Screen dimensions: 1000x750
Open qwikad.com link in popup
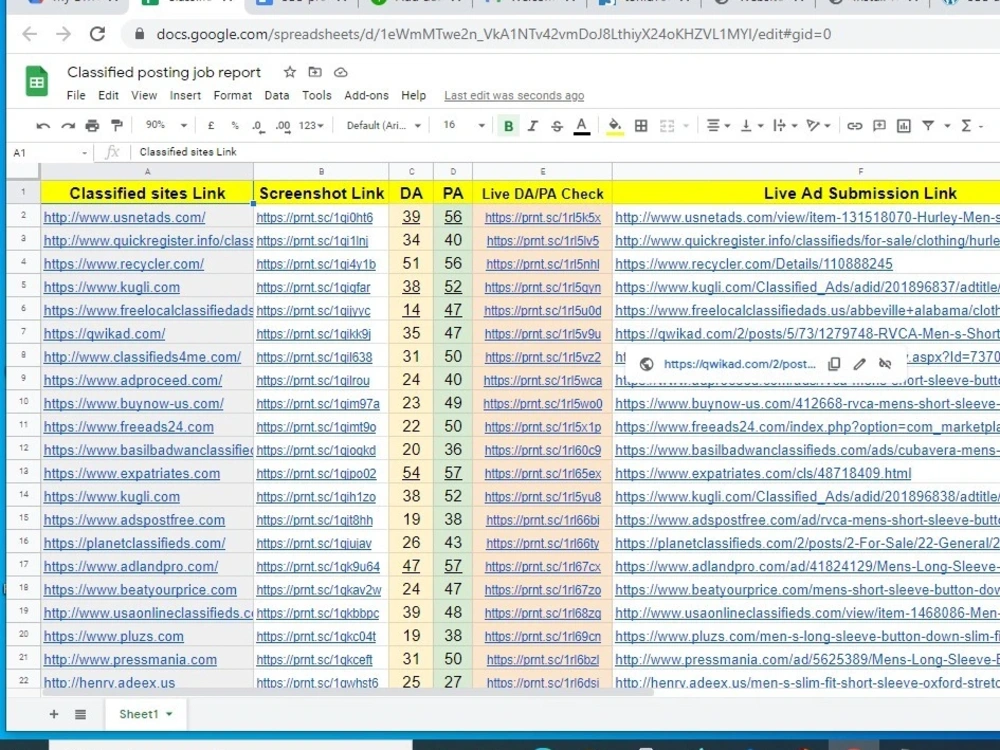click(x=740, y=364)
